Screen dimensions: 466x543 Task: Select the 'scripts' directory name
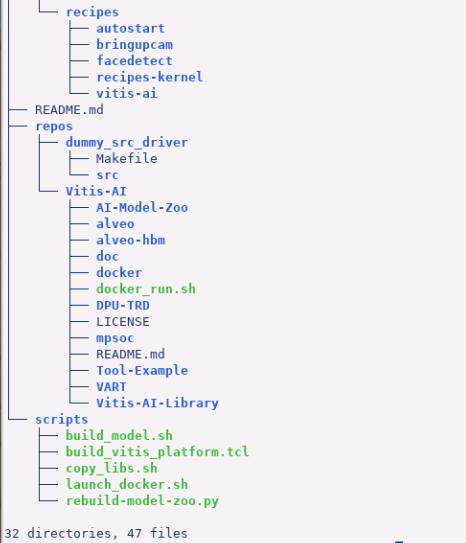[62, 420]
